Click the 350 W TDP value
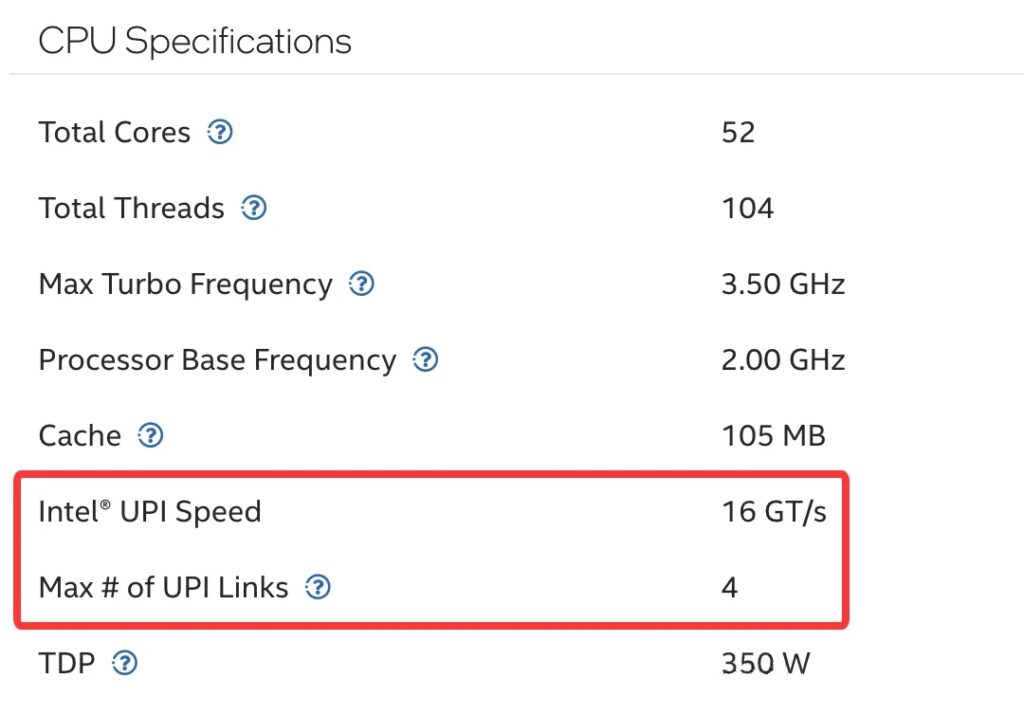1024x715 pixels. pos(765,662)
